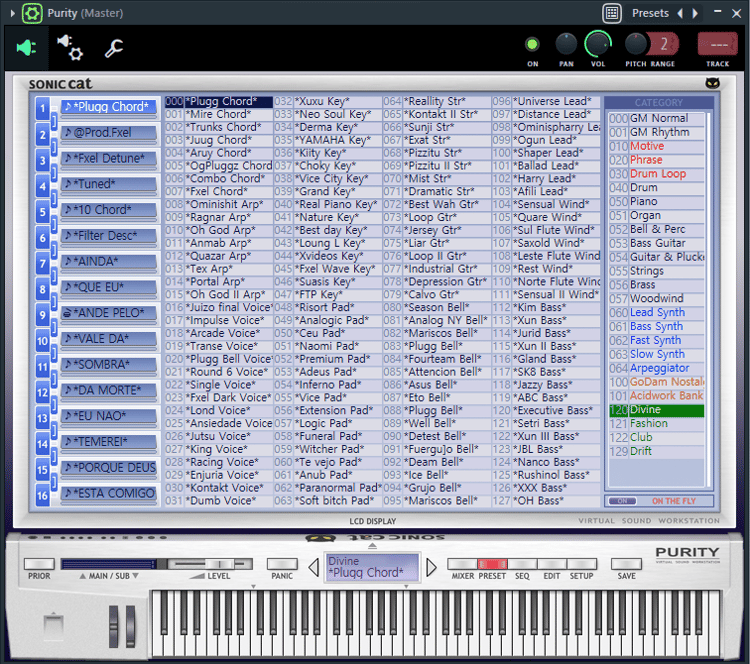
Task: Click the TRACK mixer assignment box
Action: pos(717,44)
